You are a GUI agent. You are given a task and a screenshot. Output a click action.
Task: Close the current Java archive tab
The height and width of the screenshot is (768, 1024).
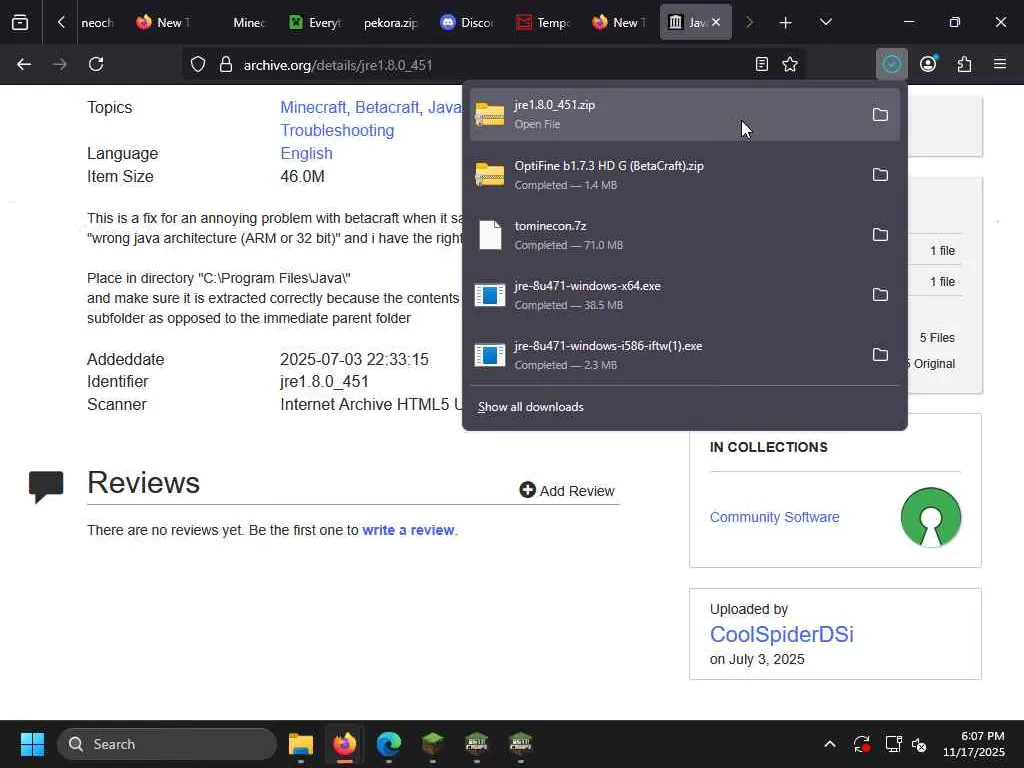click(716, 22)
